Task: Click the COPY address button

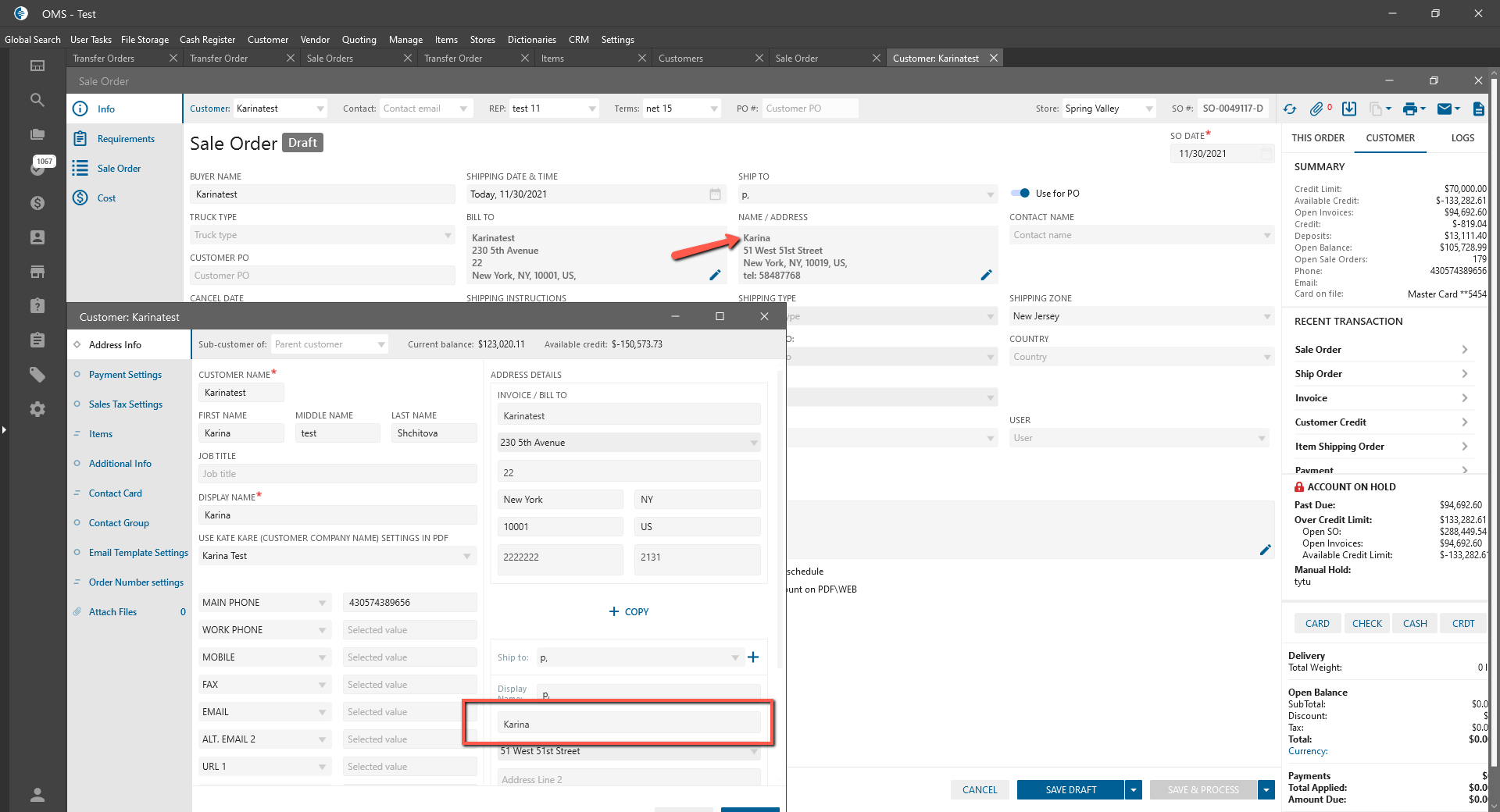Action: pyautogui.click(x=629, y=612)
